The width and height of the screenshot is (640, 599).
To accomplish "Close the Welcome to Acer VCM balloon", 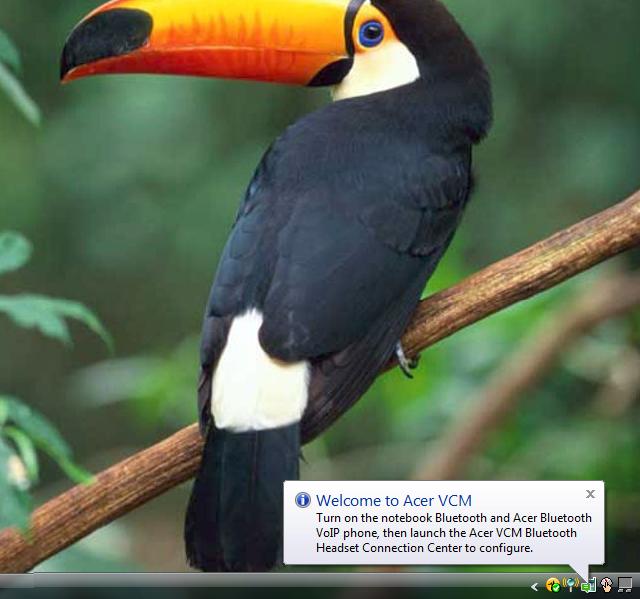I will [x=590, y=494].
